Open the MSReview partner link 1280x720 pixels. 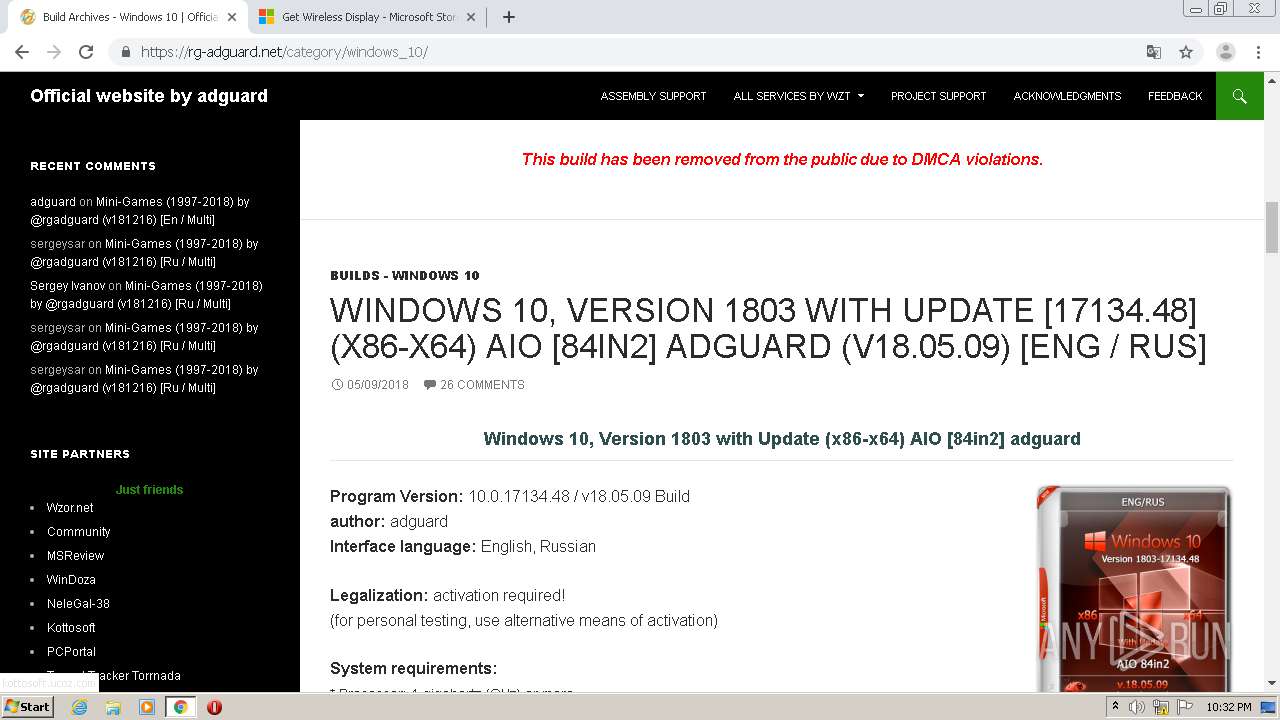75,556
